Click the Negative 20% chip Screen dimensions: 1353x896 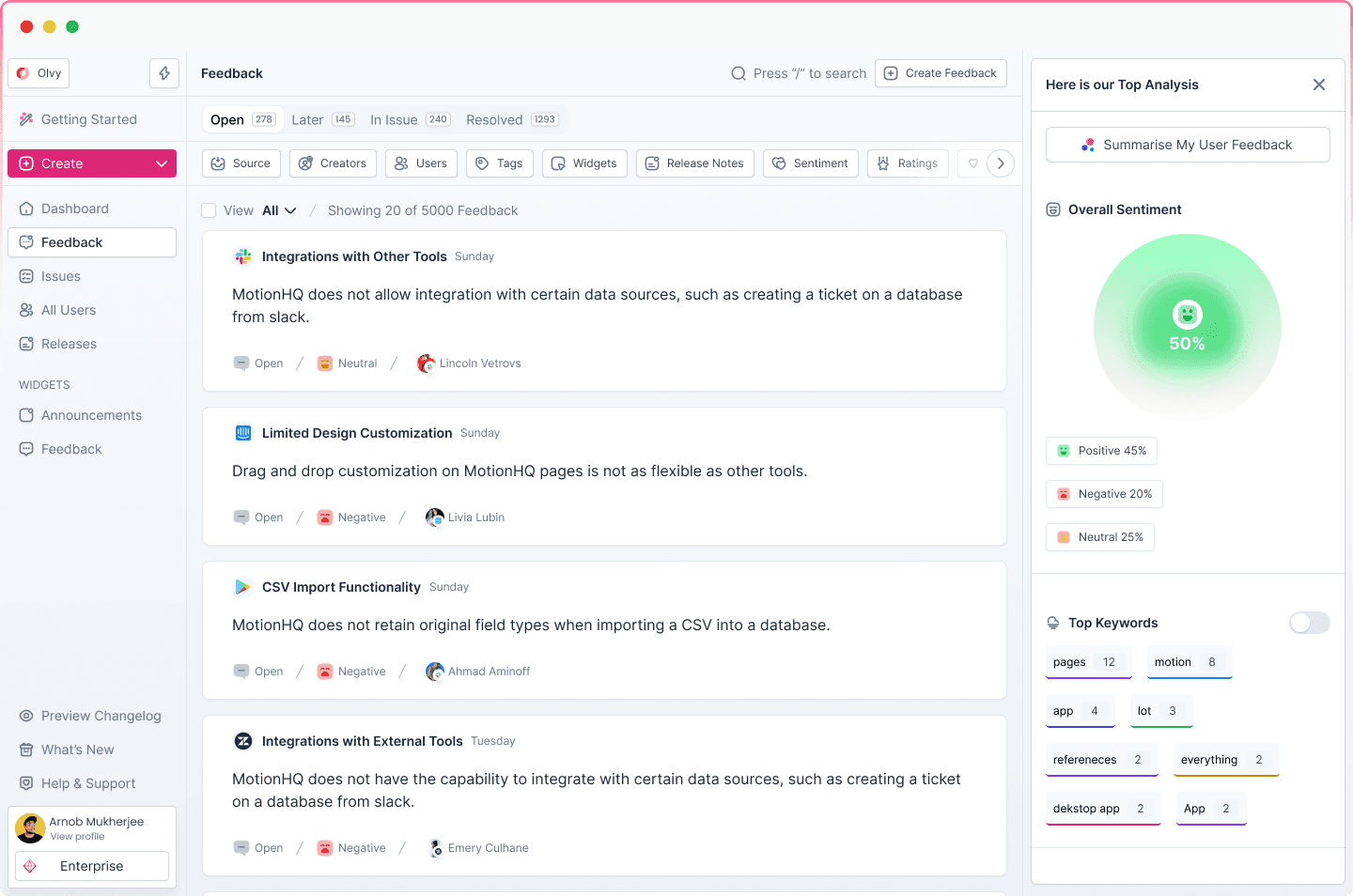click(1104, 494)
